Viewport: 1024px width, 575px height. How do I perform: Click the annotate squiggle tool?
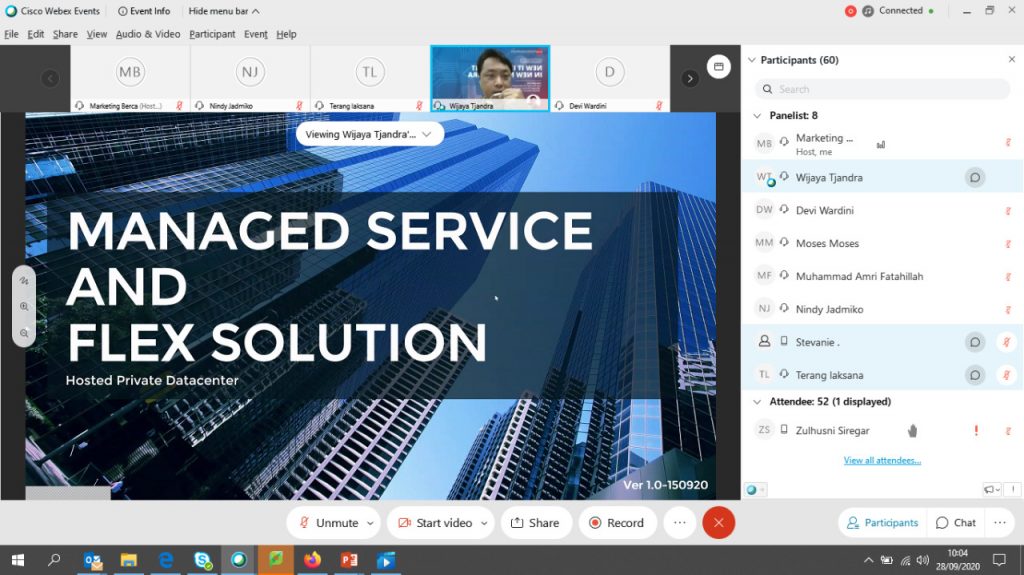pyautogui.click(x=24, y=283)
